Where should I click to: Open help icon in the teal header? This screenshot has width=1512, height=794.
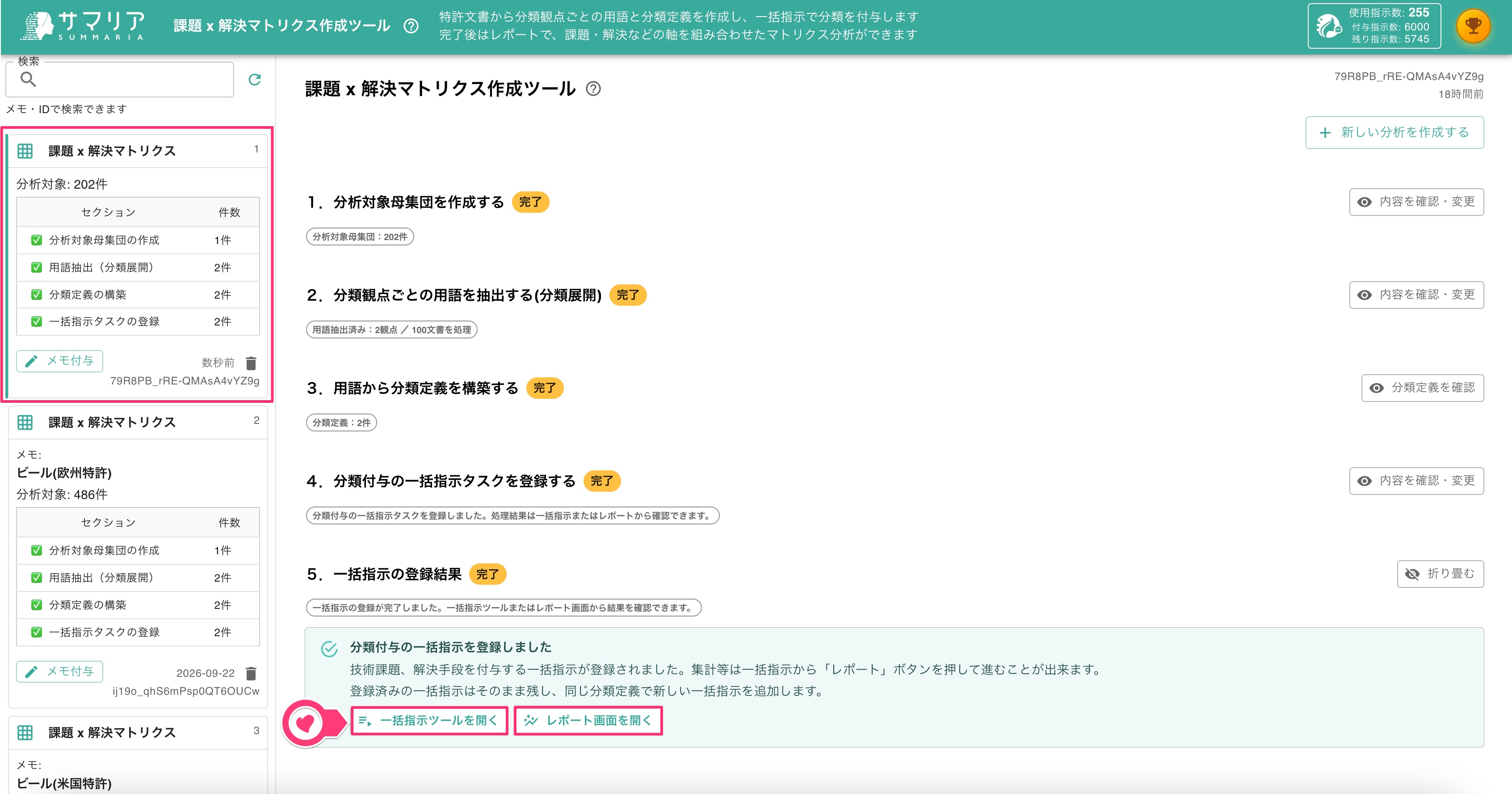[412, 26]
